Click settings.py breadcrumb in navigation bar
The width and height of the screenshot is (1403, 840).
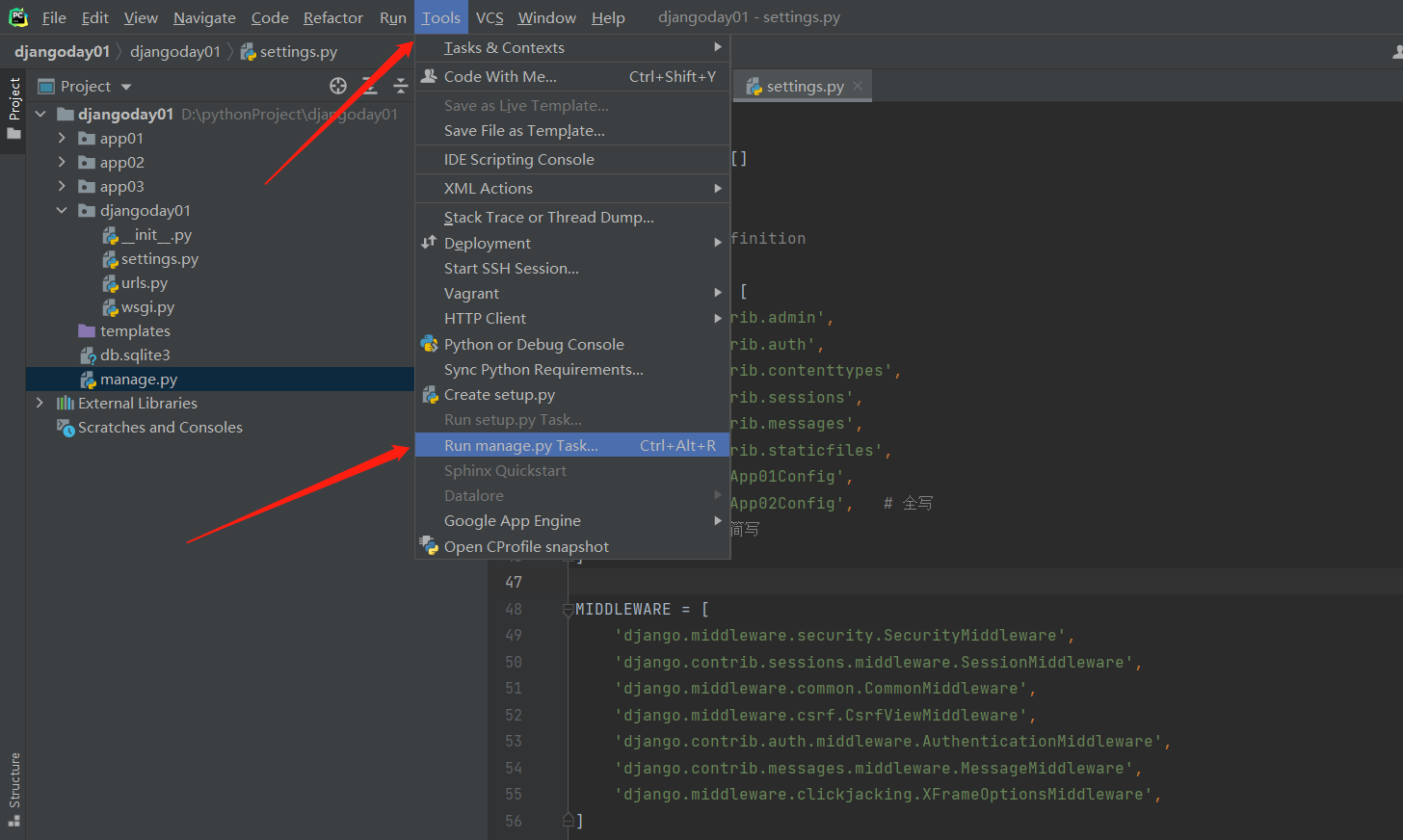289,52
